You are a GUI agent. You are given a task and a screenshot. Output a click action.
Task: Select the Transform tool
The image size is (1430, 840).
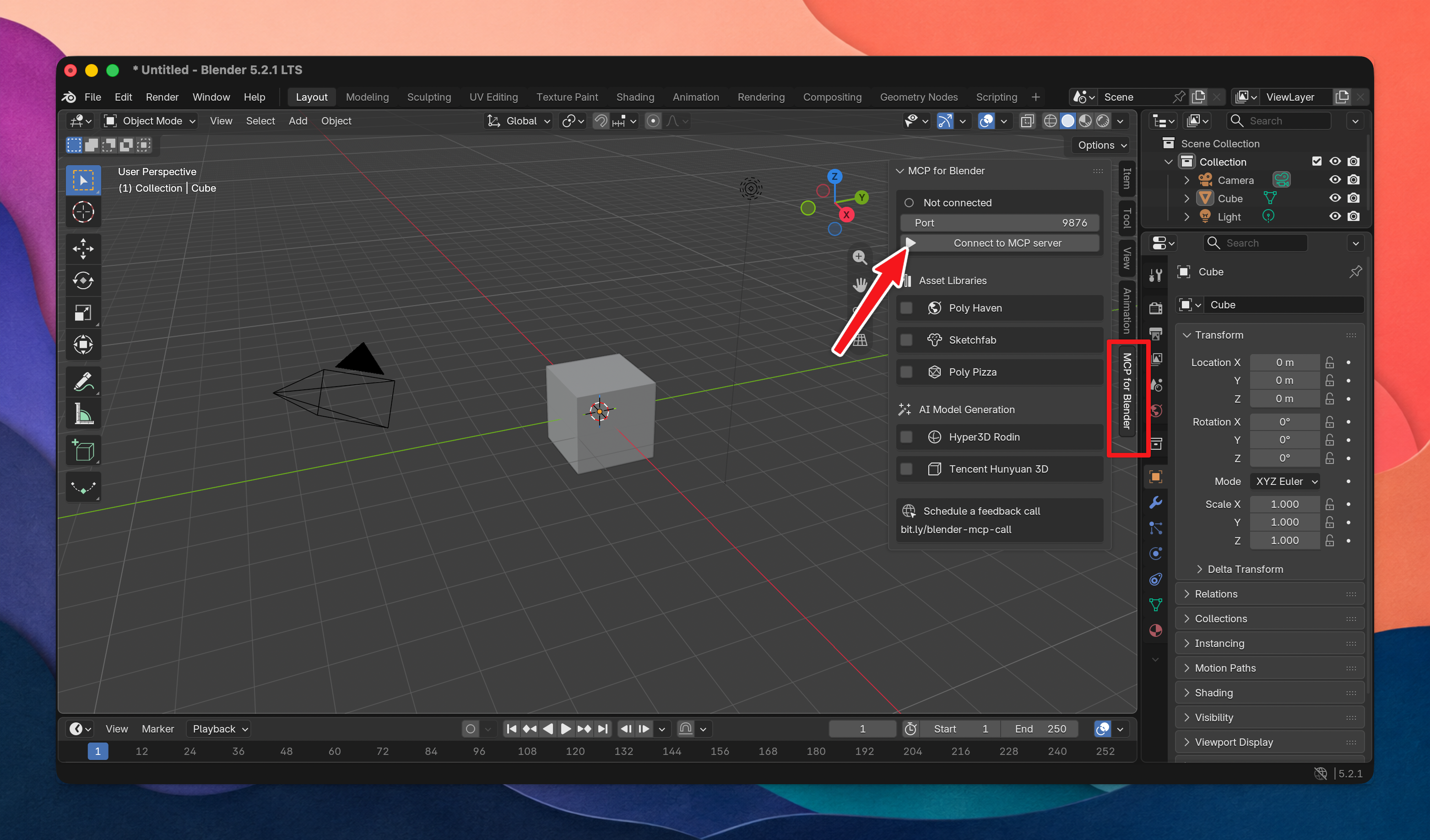pyautogui.click(x=83, y=344)
